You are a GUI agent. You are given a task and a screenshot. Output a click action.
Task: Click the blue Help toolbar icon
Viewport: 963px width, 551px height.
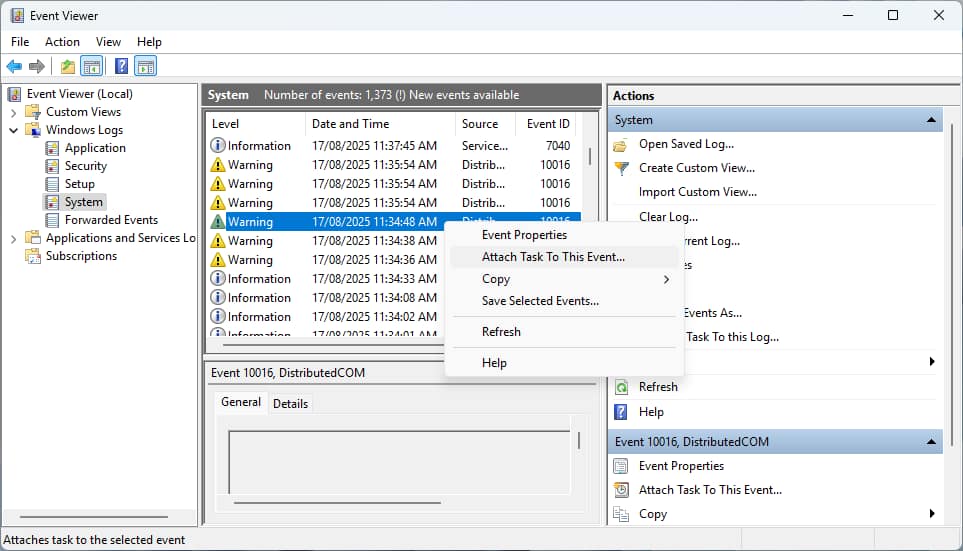[121, 67]
